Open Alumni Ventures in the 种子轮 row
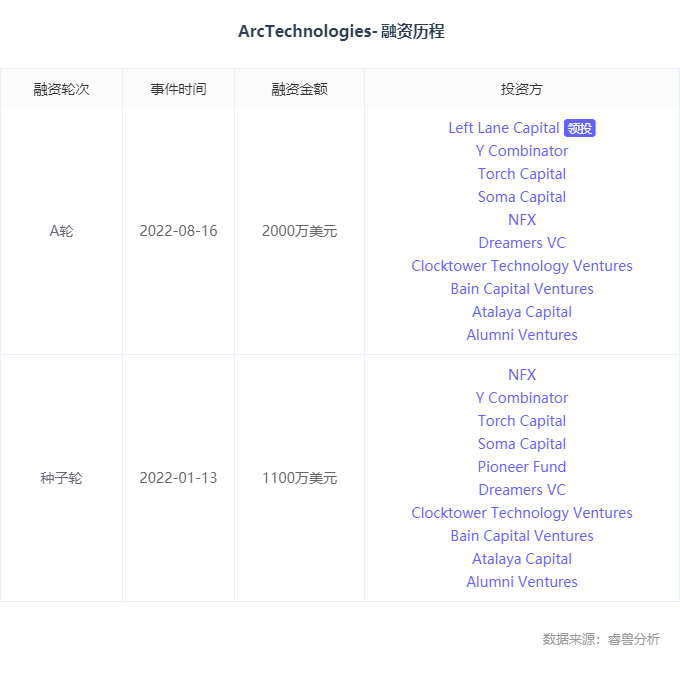 522,582
